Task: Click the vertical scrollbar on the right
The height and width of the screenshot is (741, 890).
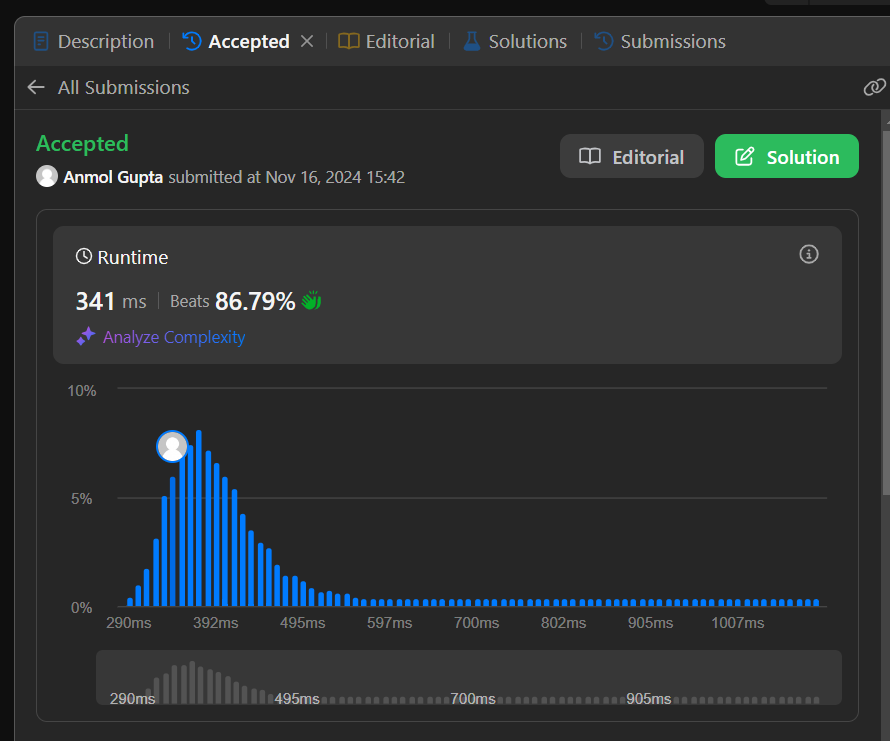Action: [885, 312]
